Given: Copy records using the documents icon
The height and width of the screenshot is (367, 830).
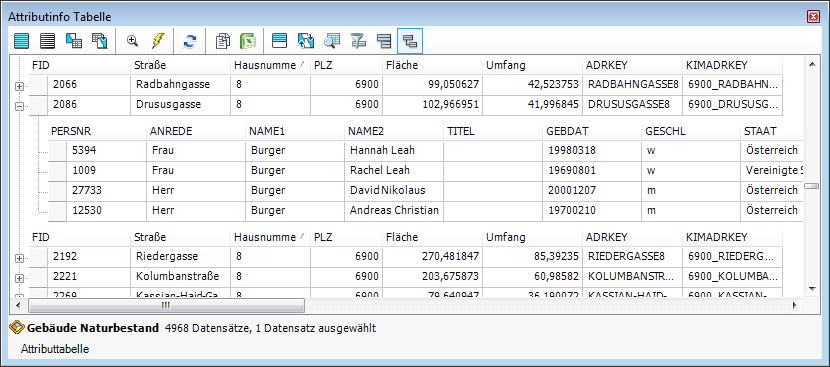Looking at the screenshot, I should (x=223, y=41).
